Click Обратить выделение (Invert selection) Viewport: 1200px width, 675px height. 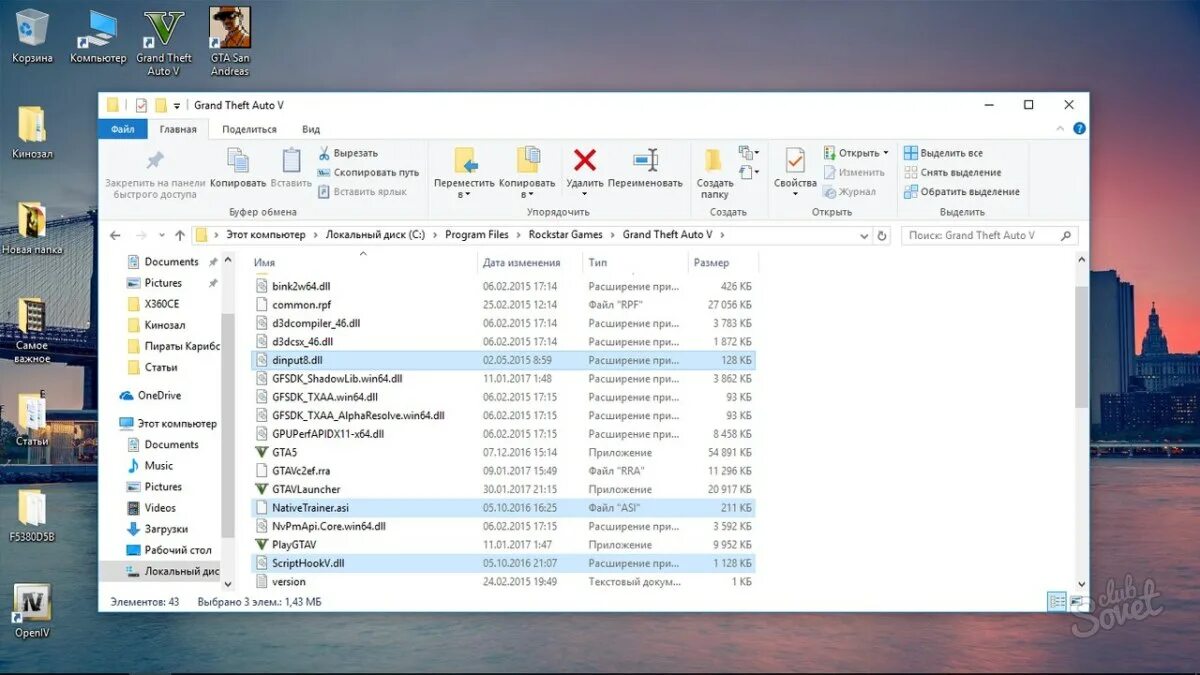962,191
